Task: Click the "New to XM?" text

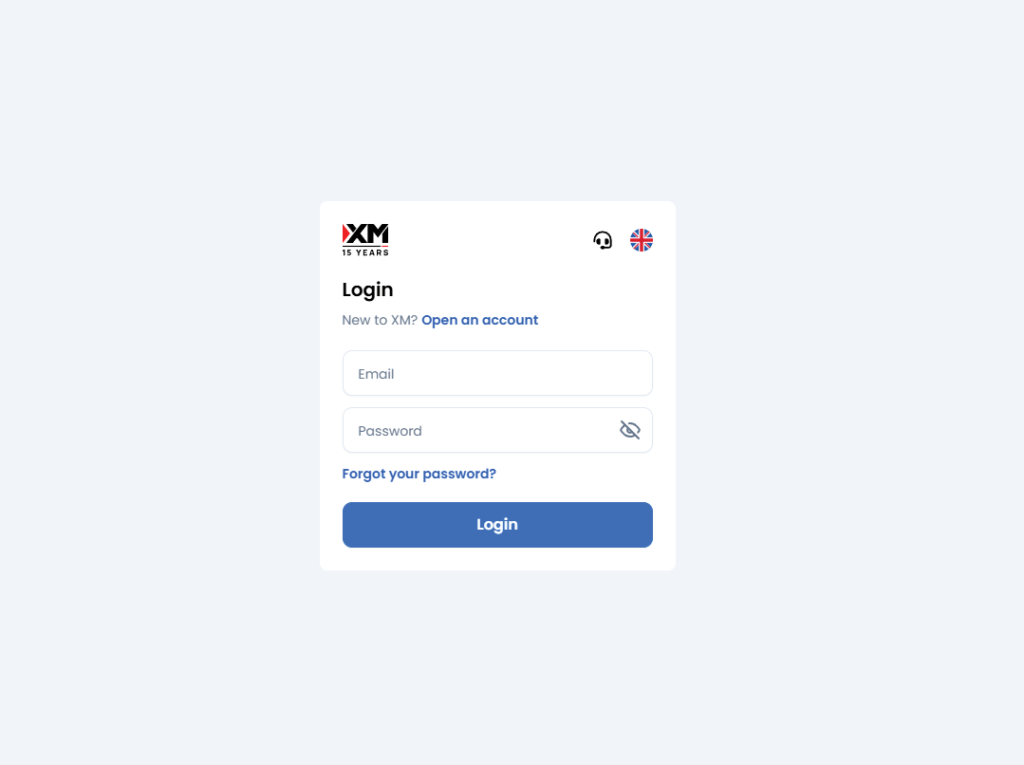Action: [380, 320]
